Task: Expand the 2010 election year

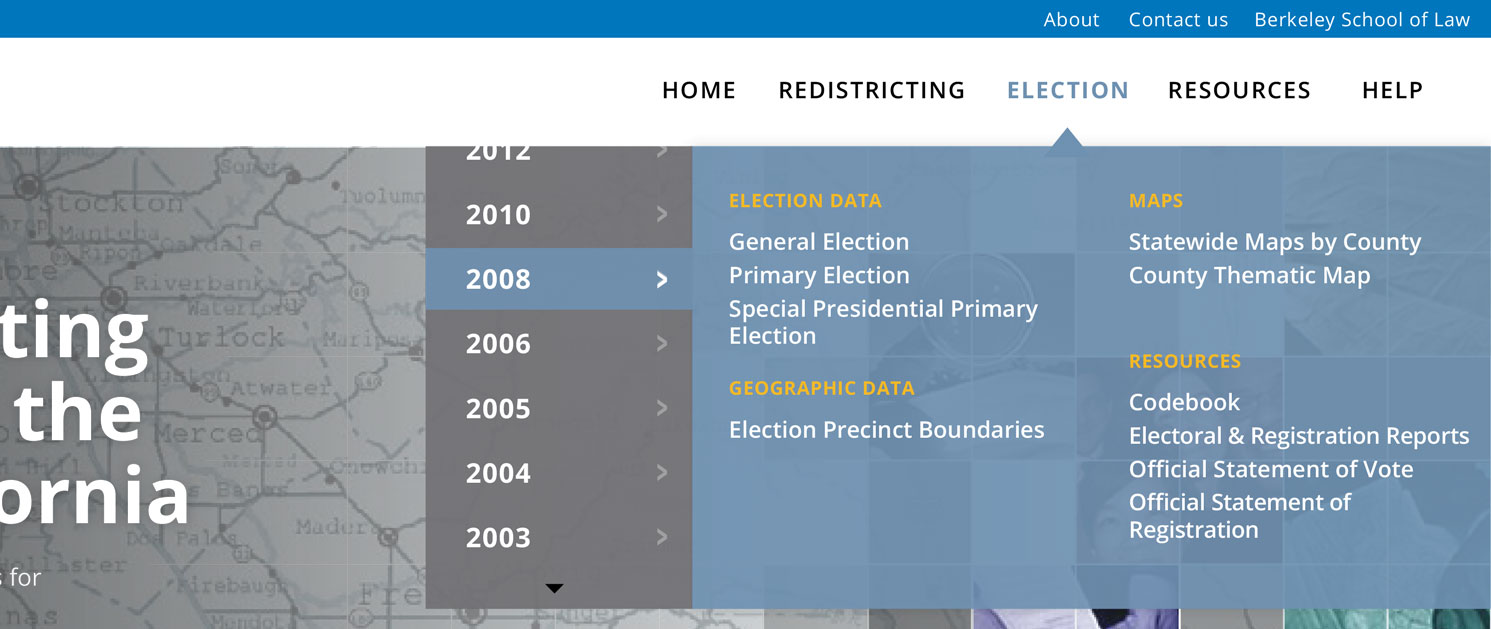Action: (x=559, y=214)
